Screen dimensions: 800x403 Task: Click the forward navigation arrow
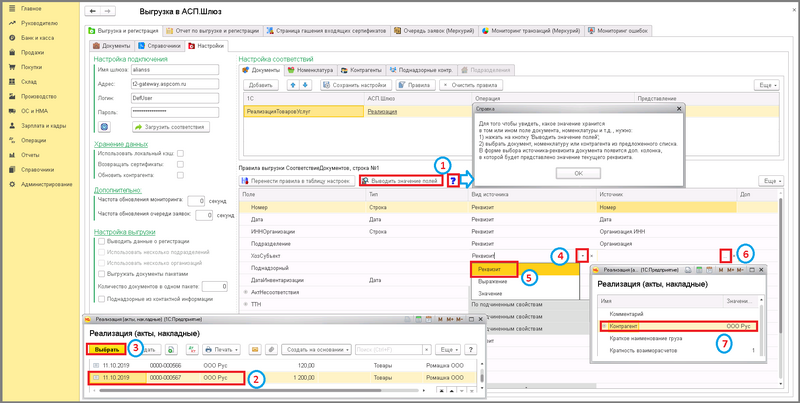click(x=107, y=11)
